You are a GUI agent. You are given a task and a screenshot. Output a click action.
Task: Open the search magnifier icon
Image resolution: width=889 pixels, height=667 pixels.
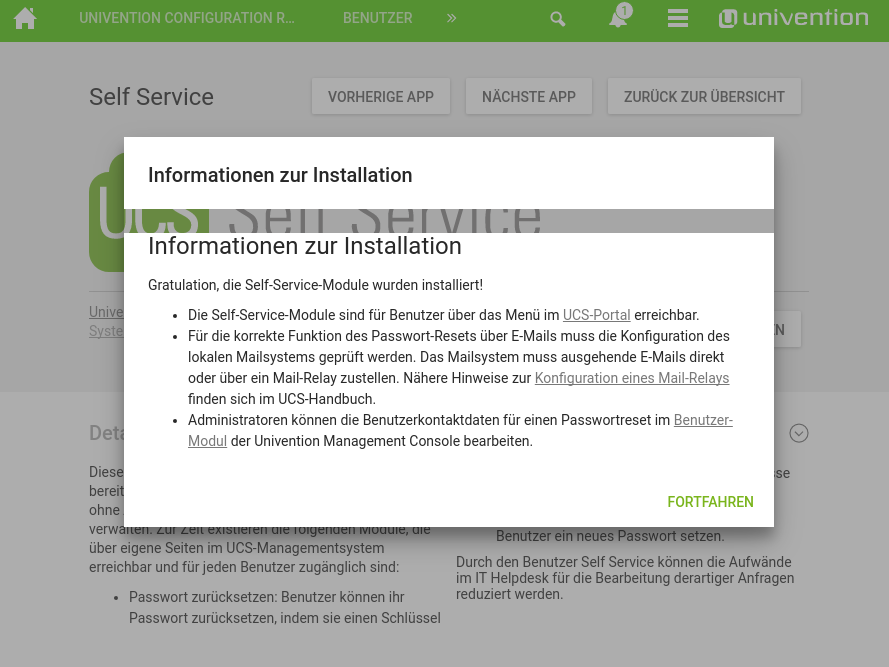tap(558, 19)
